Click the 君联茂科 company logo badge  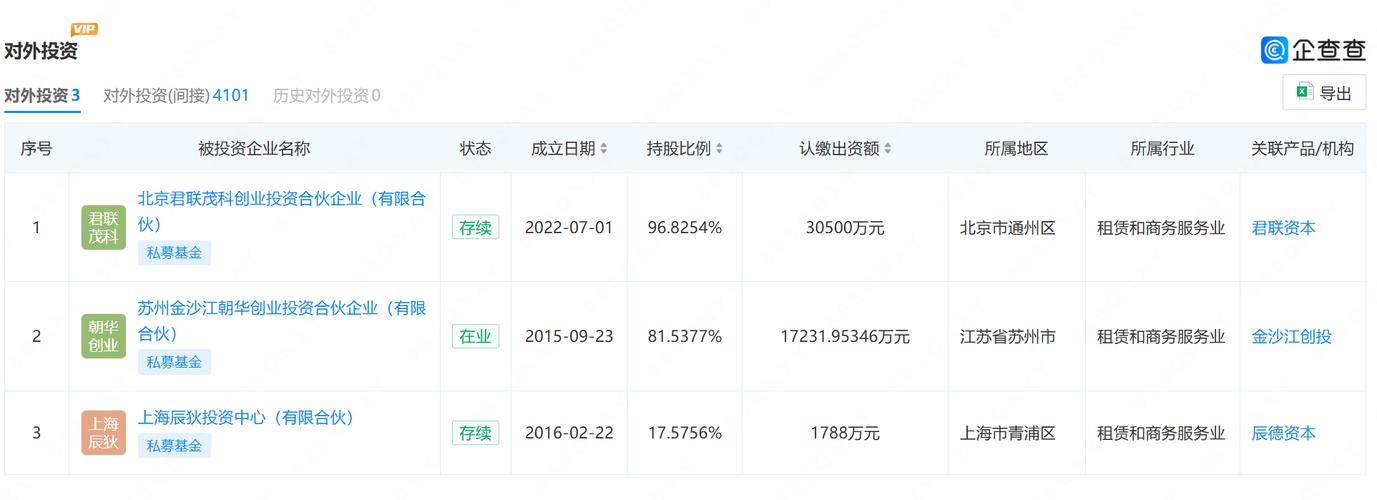[x=104, y=227]
